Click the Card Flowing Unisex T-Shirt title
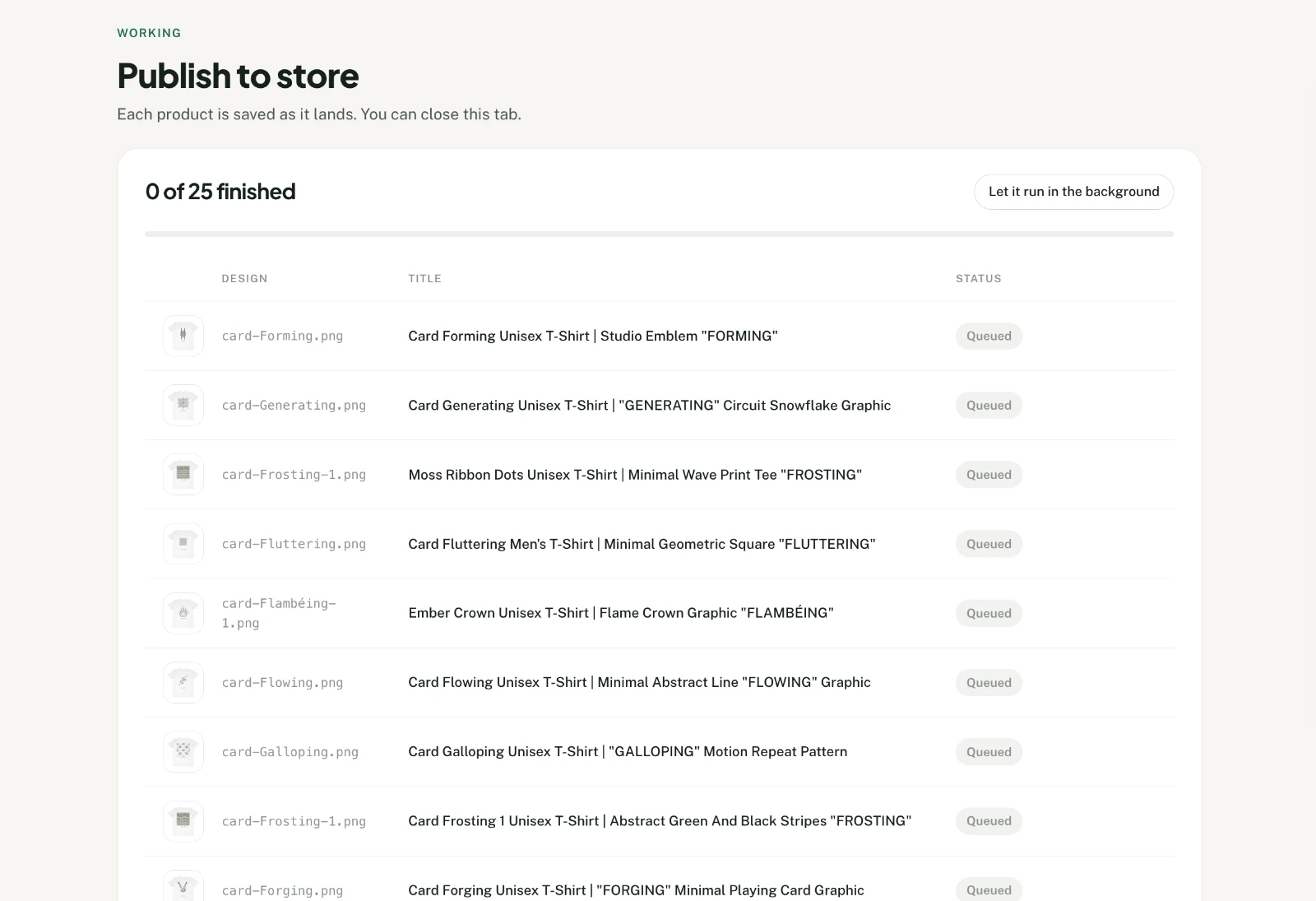 pyautogui.click(x=639, y=682)
